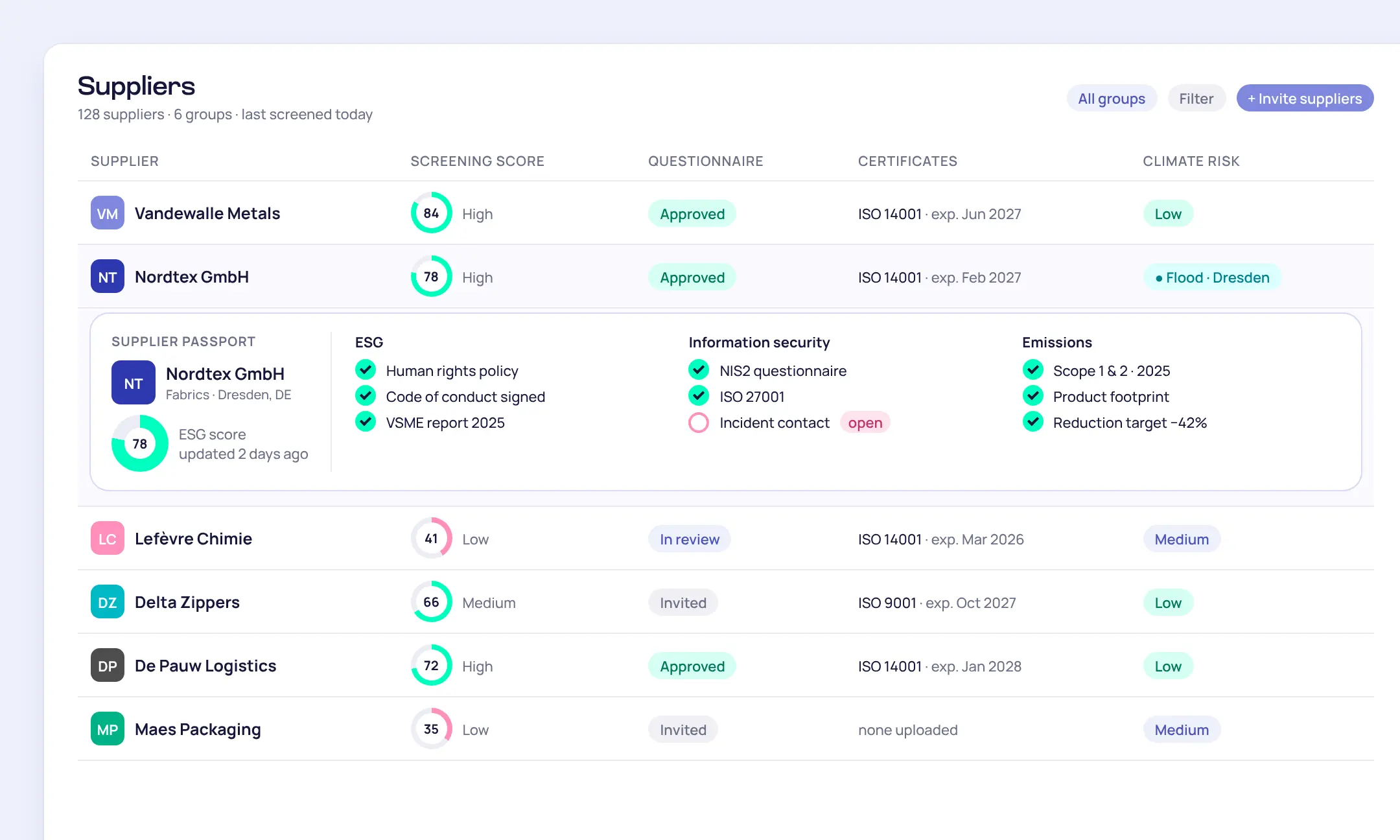The width and height of the screenshot is (1400, 840).
Task: Click 'ISO 14001 · exp. Feb 2027' certificate
Action: (940, 277)
